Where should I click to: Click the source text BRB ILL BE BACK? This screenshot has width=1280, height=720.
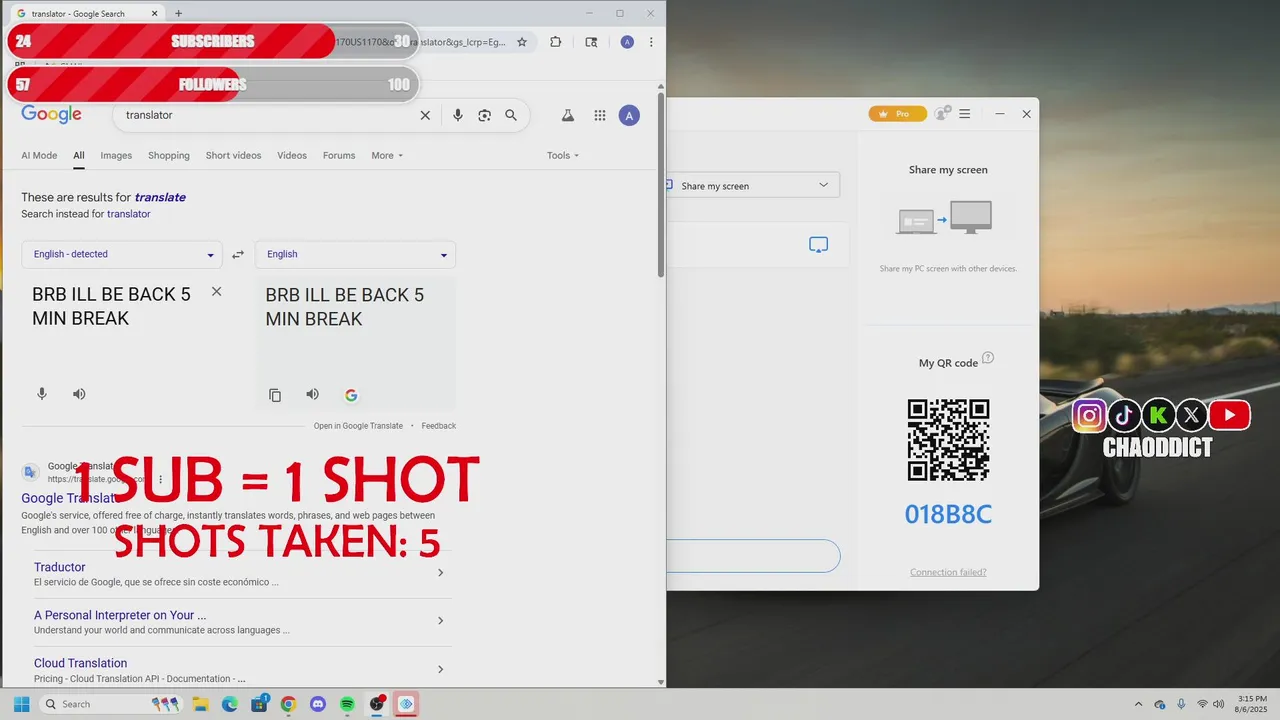tap(111, 306)
